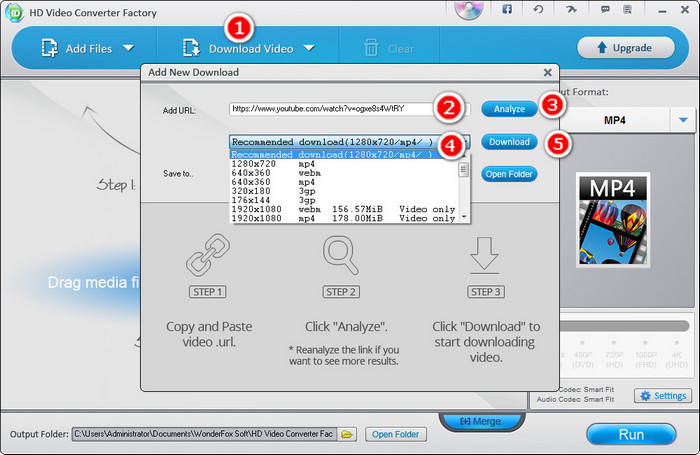Click the bottom Open Folder button

(x=396, y=434)
